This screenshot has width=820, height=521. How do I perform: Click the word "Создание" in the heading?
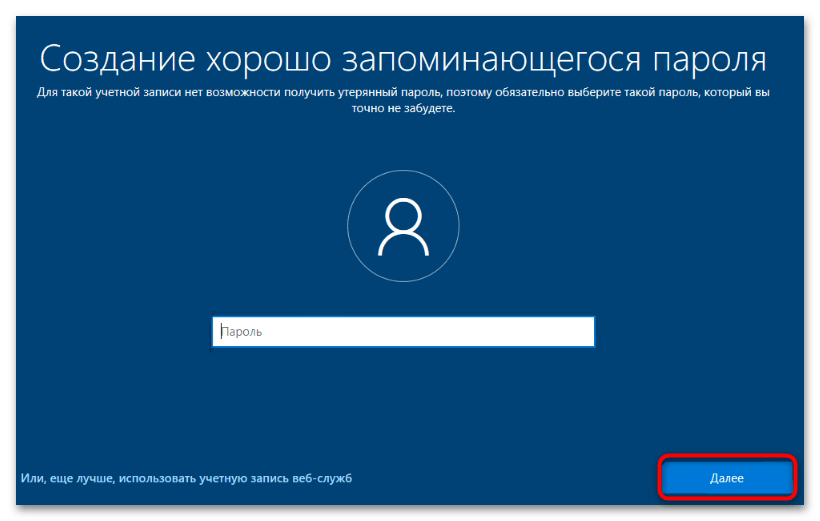pyautogui.click(x=110, y=59)
